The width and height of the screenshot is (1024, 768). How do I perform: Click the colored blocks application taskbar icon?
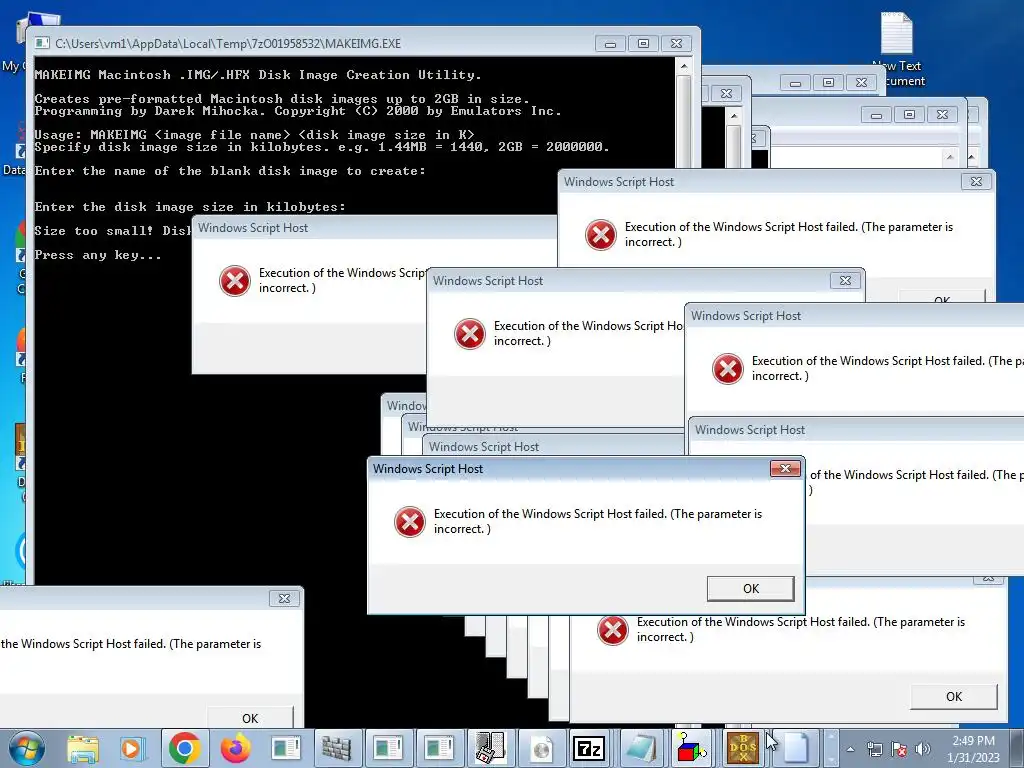[x=691, y=748]
